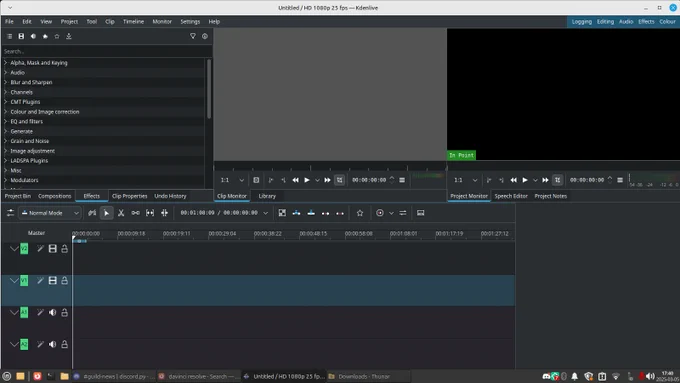Toggle lock on track V2
680x383 pixels.
(64, 249)
